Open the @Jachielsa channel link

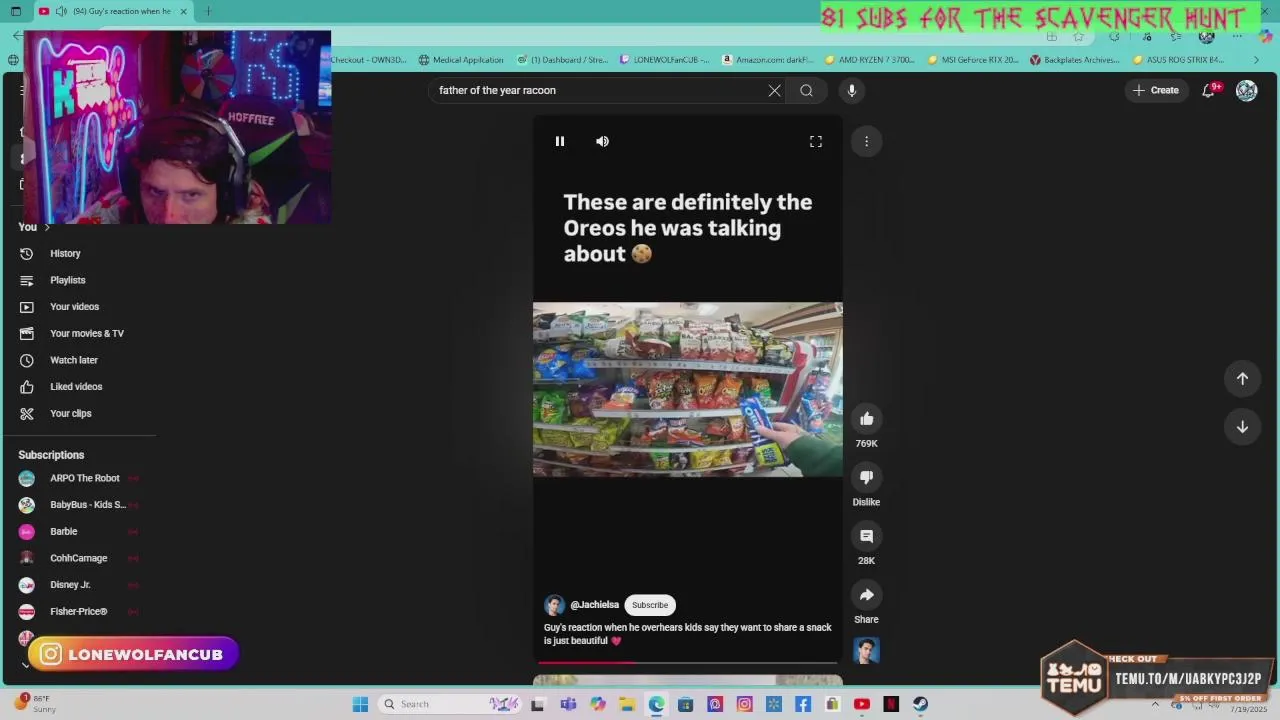tap(594, 605)
